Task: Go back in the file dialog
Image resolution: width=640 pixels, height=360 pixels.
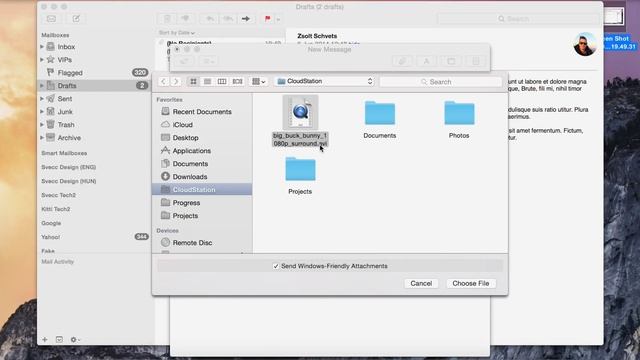Action: 163,82
